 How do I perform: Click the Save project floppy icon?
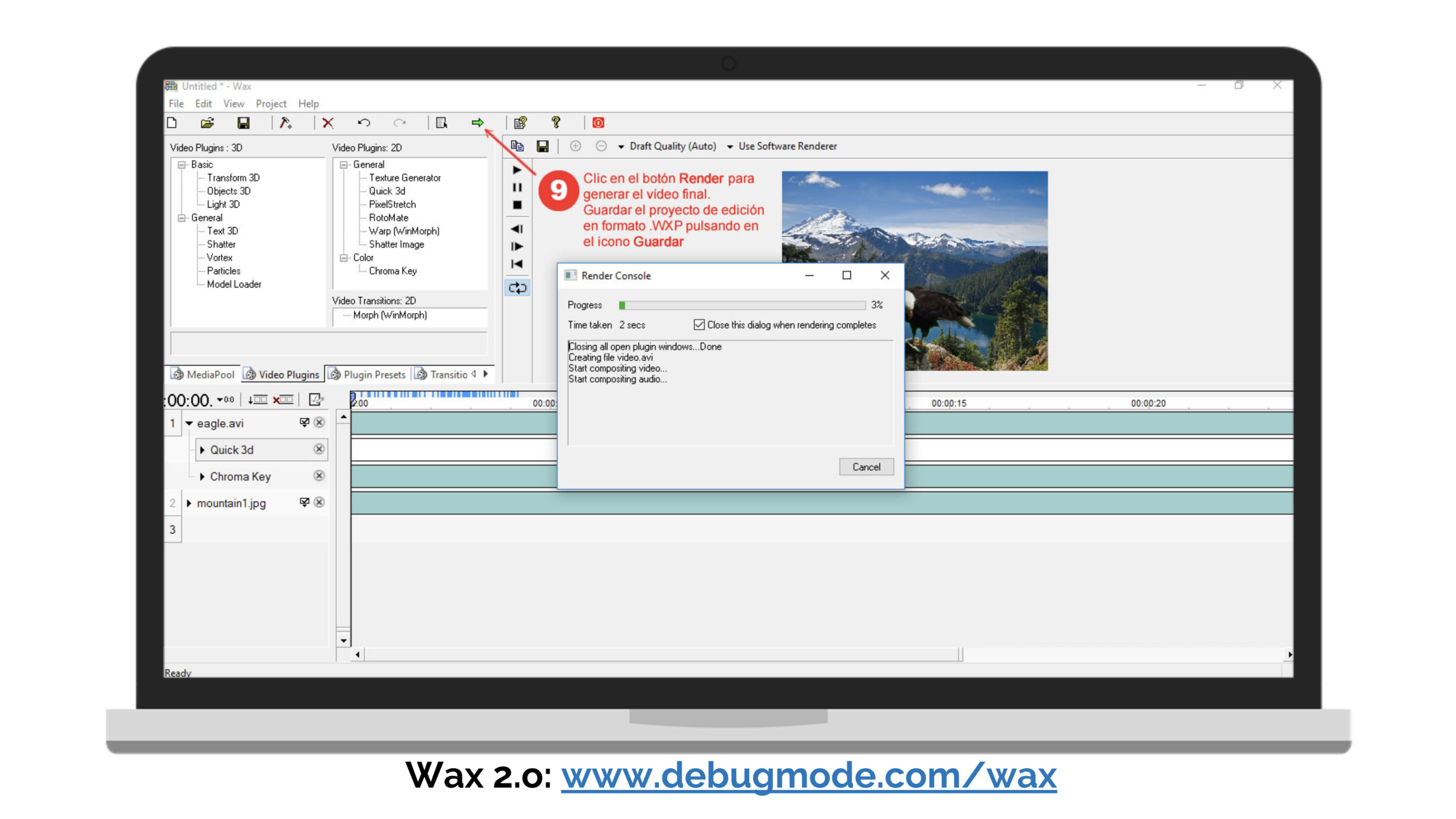tap(243, 123)
